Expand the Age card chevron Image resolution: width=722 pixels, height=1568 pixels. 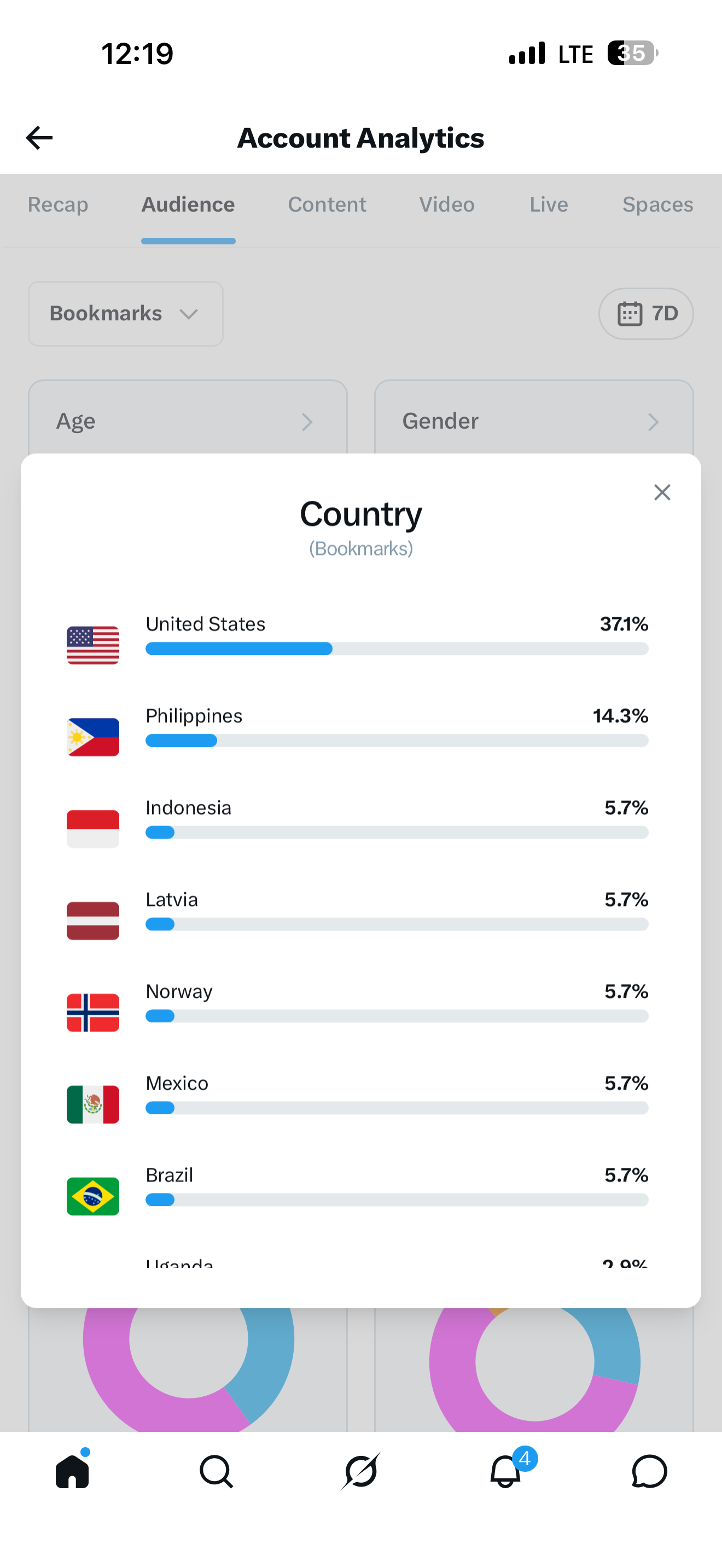point(307,422)
